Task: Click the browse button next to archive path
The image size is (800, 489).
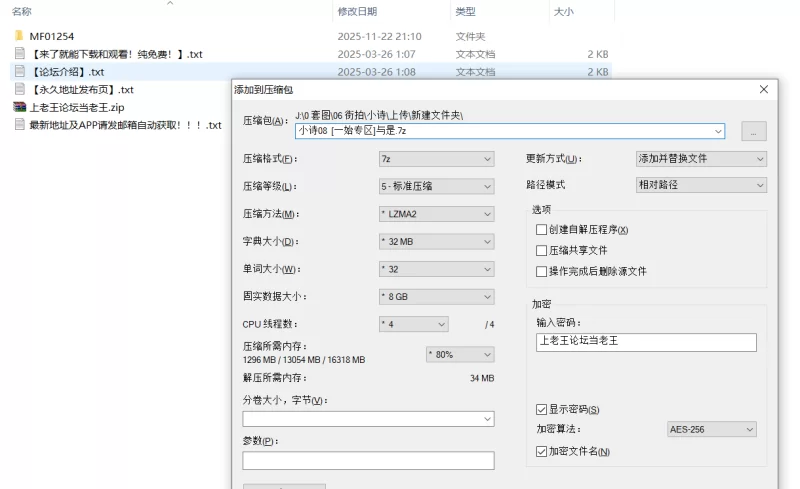Action: click(x=754, y=131)
